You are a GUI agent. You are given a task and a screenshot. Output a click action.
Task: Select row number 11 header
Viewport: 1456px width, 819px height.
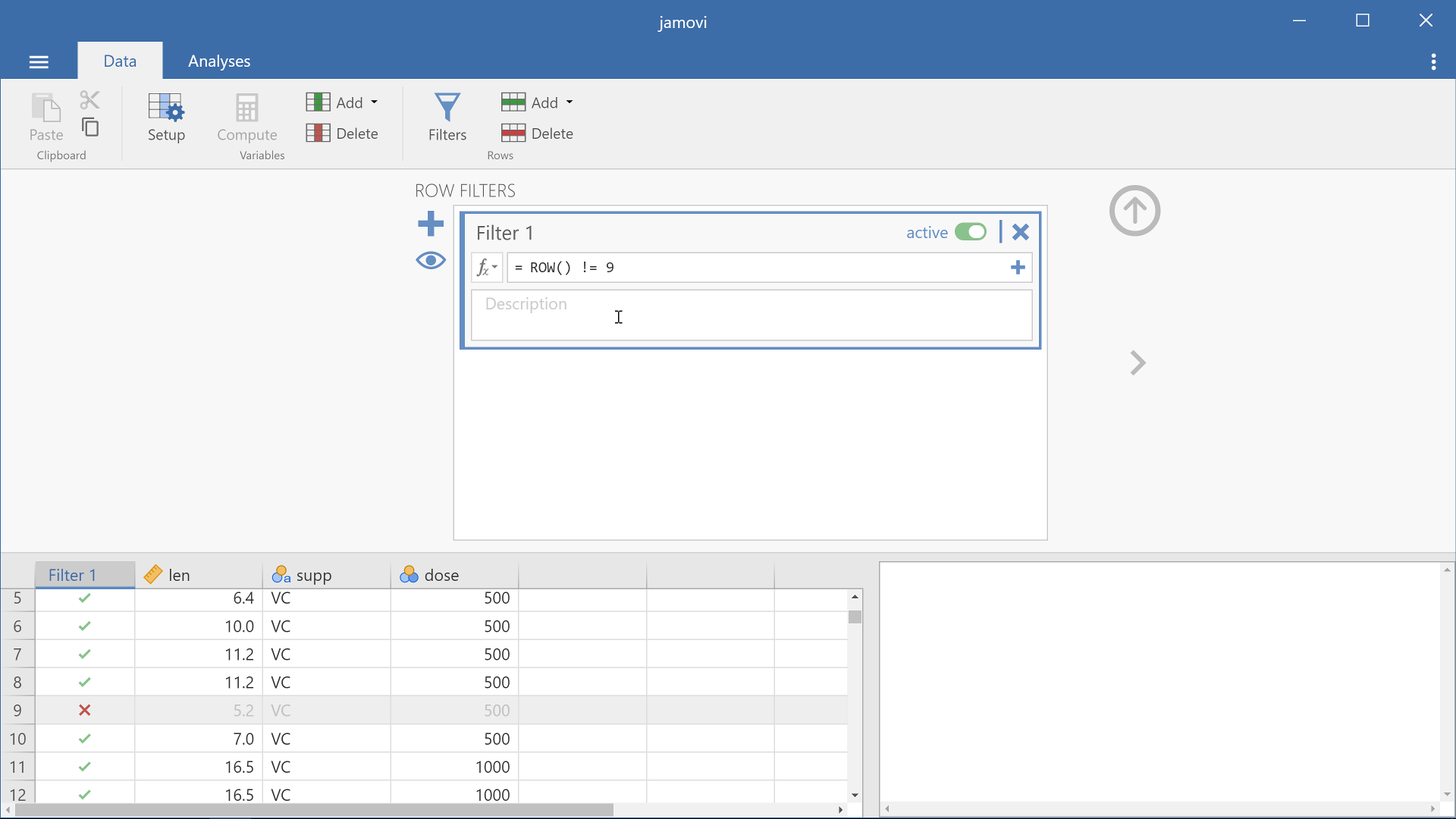(x=17, y=767)
